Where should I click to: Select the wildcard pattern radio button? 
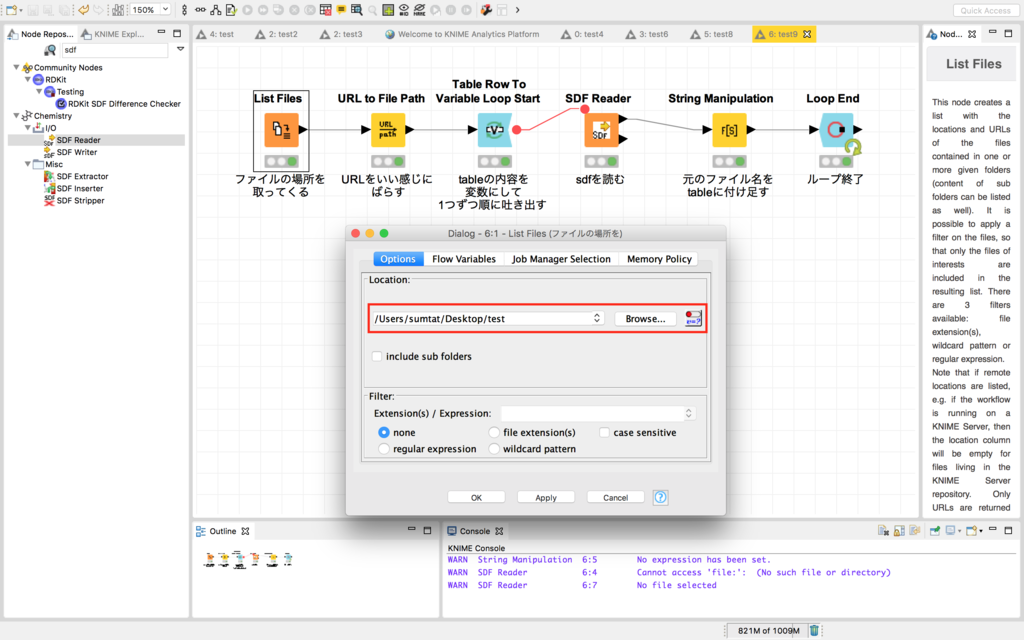[x=494, y=449]
